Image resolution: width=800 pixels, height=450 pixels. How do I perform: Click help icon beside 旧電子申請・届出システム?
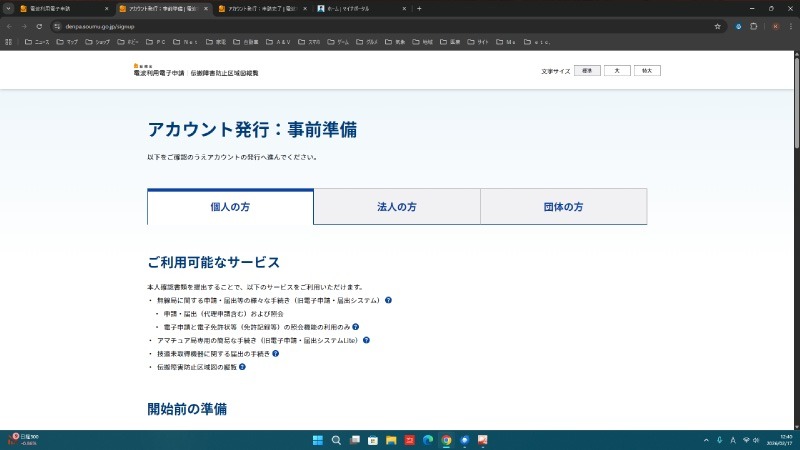388,300
